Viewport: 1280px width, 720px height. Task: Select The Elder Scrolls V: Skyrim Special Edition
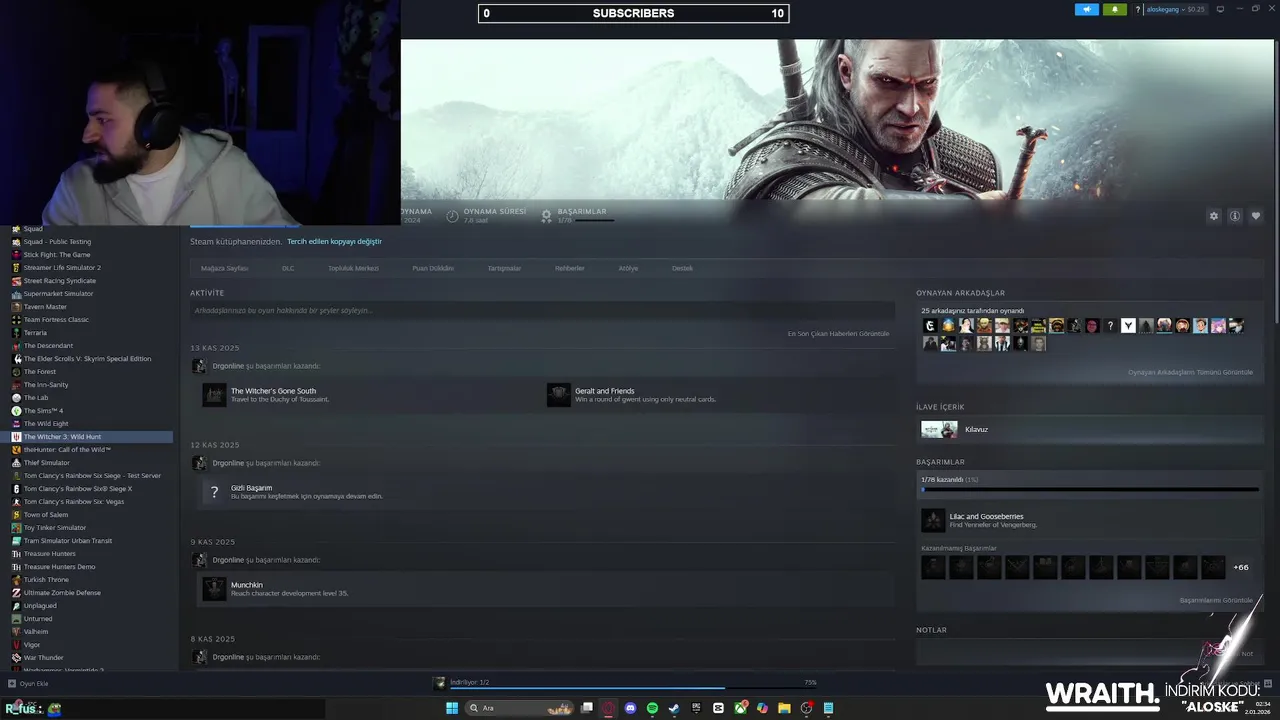click(87, 358)
